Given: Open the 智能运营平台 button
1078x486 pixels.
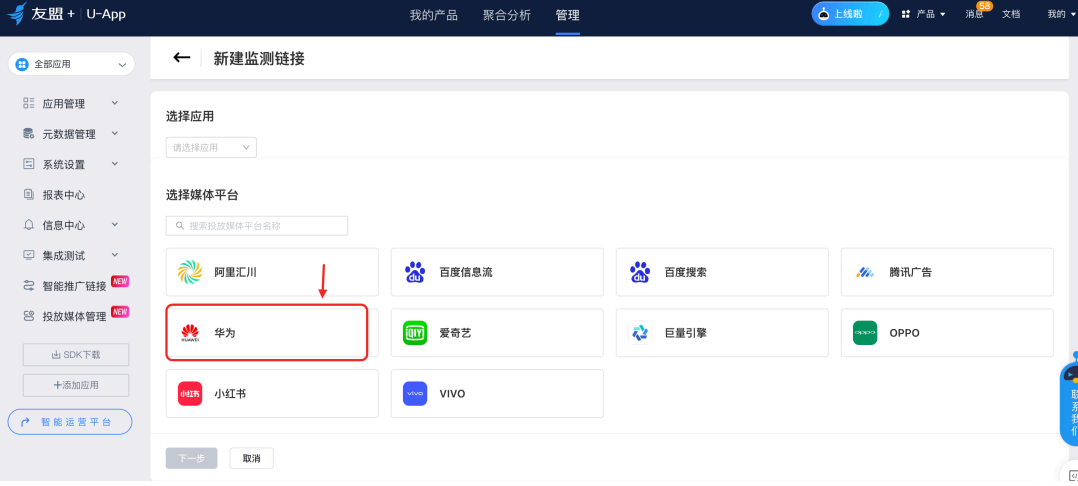Looking at the screenshot, I should [70, 422].
